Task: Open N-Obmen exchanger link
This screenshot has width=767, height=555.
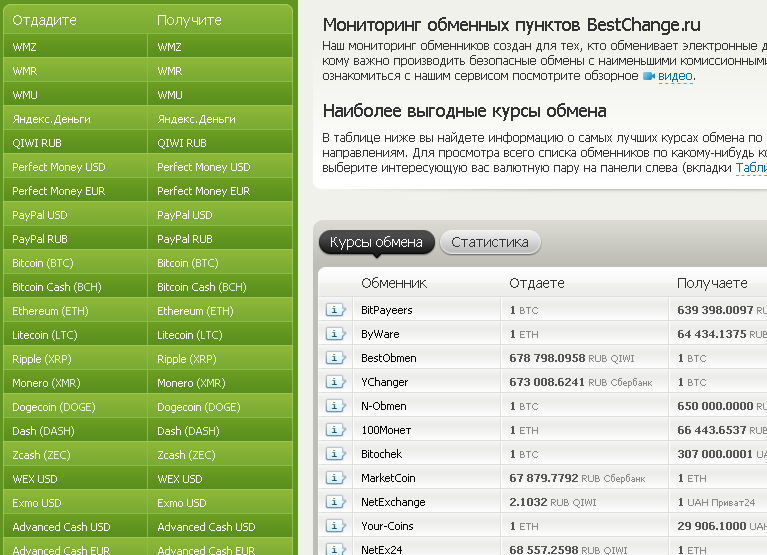Action: click(384, 406)
